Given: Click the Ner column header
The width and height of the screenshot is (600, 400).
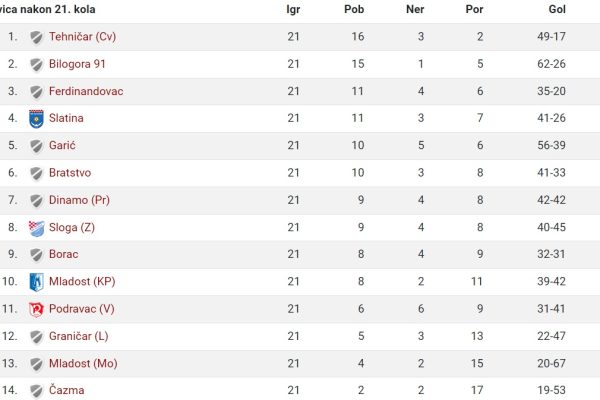Looking at the screenshot, I should pyautogui.click(x=415, y=9).
